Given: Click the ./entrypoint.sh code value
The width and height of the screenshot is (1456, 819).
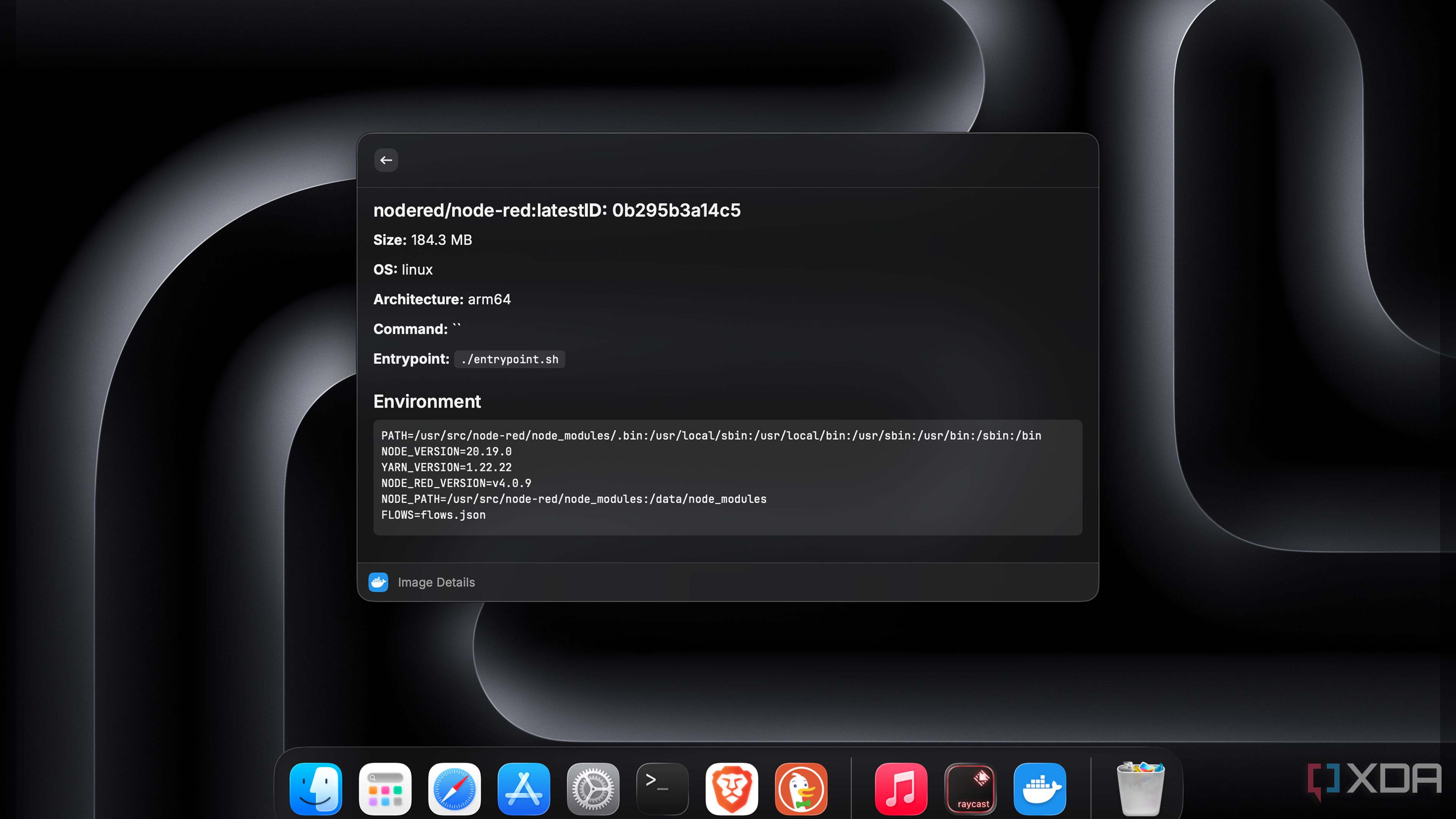Looking at the screenshot, I should 510,359.
